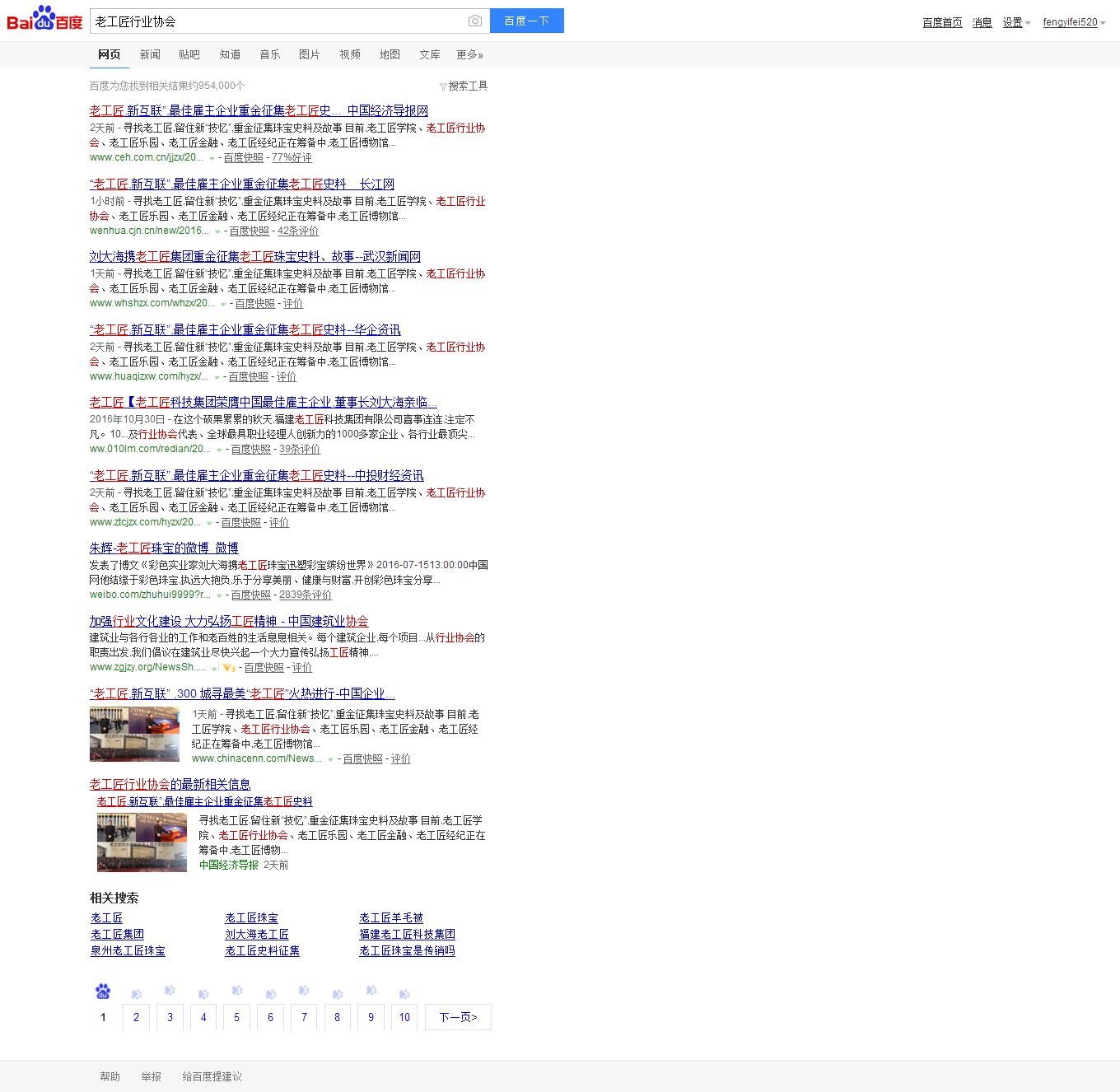Search related term 老工匠史料征集
Viewport: 1120px width, 1092px height.
point(262,950)
